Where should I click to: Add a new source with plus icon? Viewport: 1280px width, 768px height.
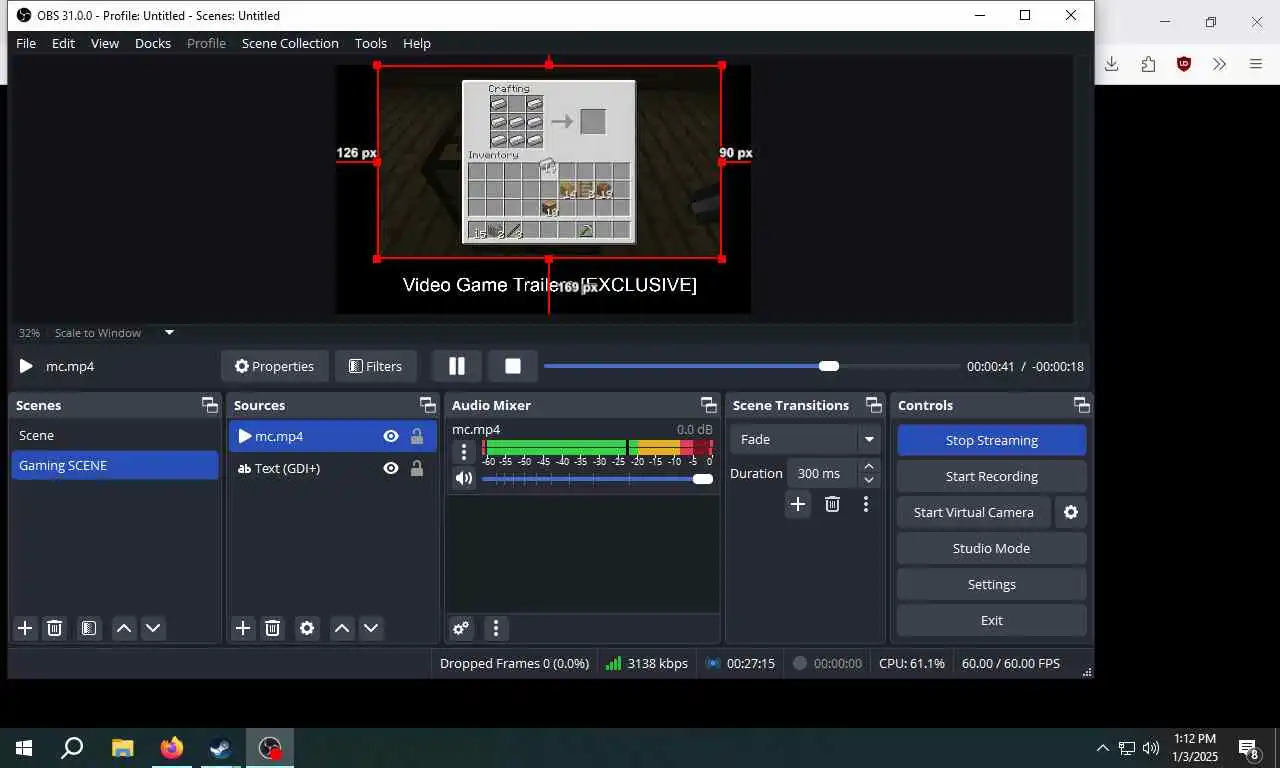pos(243,628)
